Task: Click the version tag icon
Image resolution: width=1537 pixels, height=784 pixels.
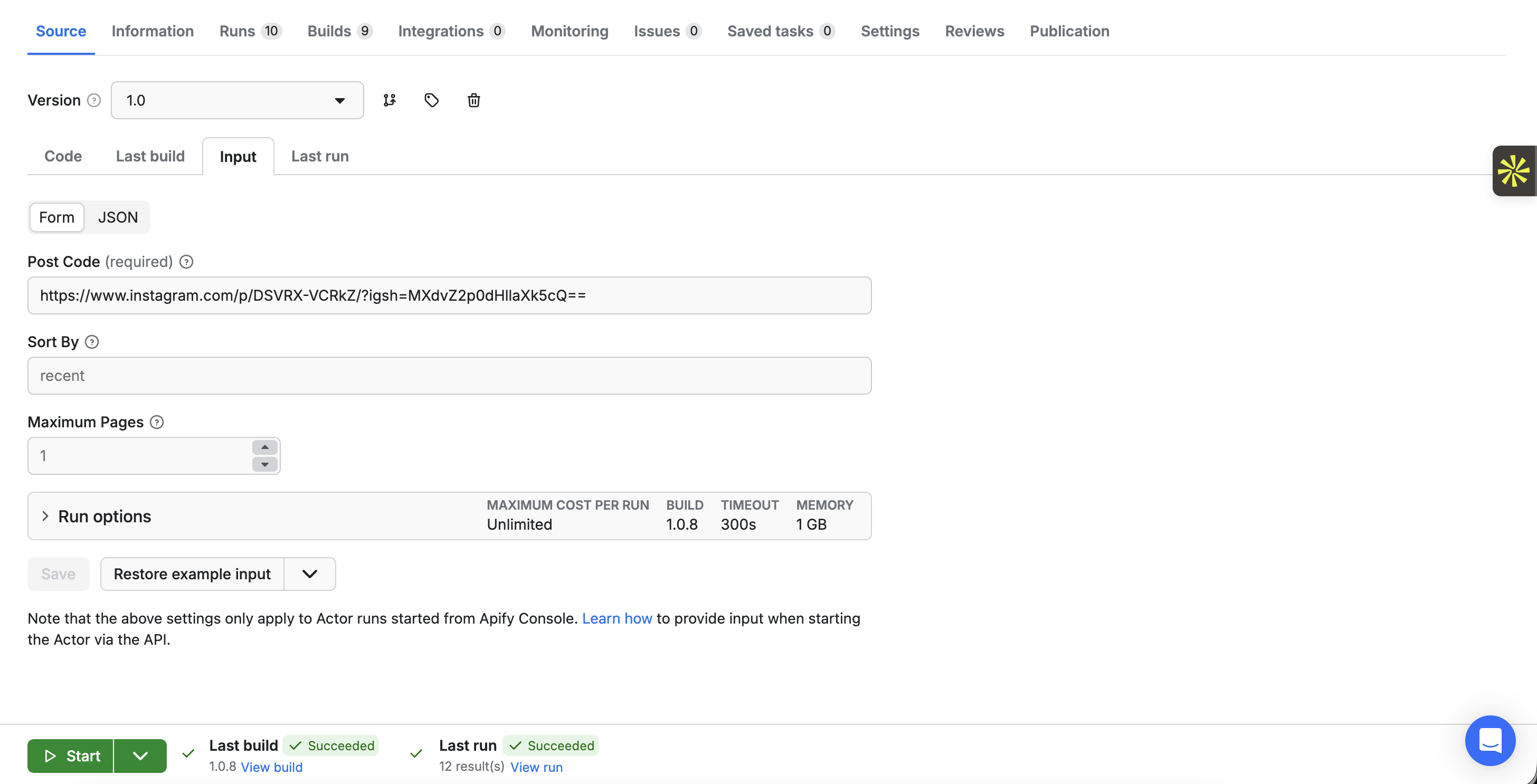Action: point(431,100)
